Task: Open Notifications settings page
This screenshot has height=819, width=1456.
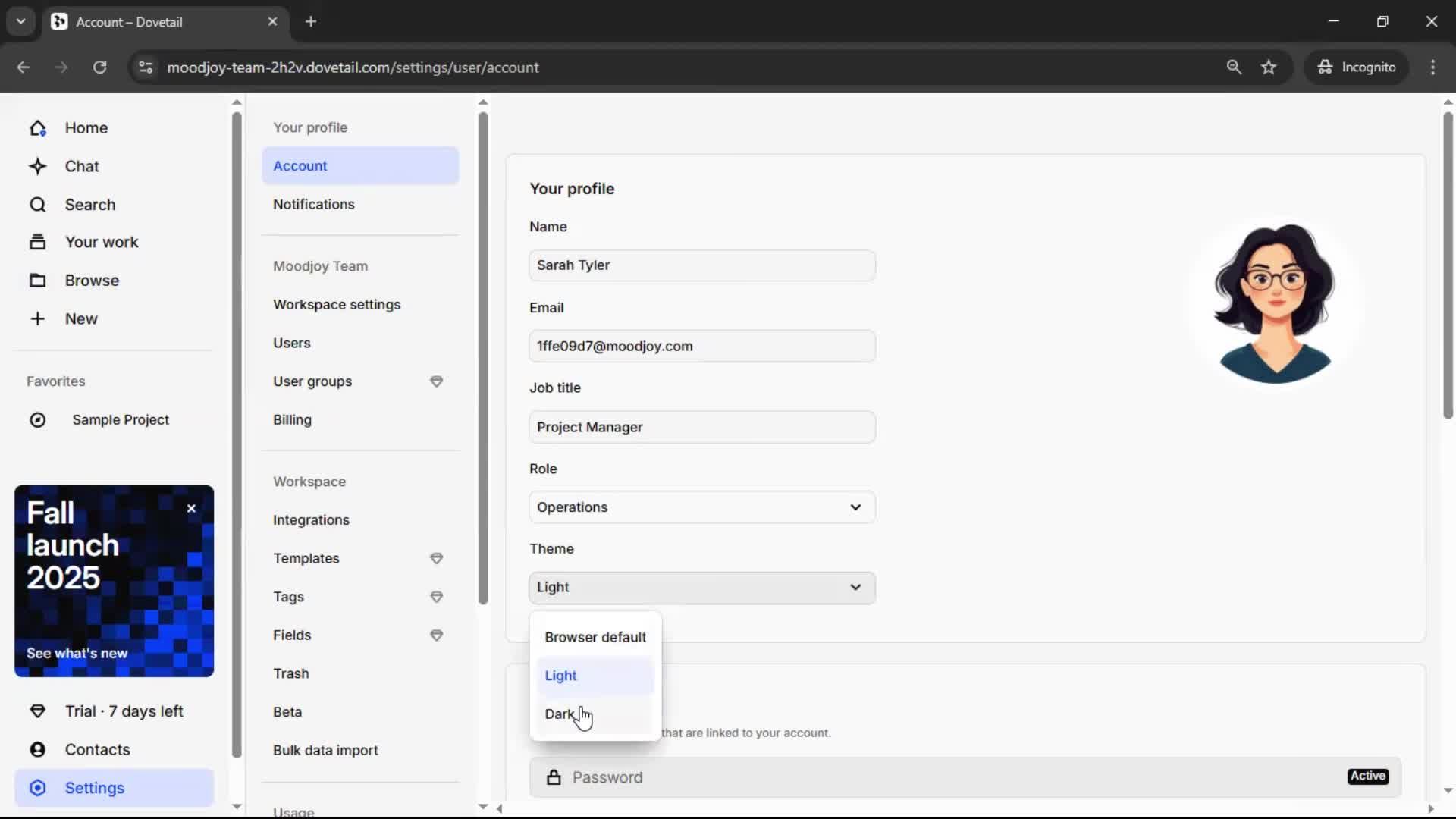Action: pos(313,204)
